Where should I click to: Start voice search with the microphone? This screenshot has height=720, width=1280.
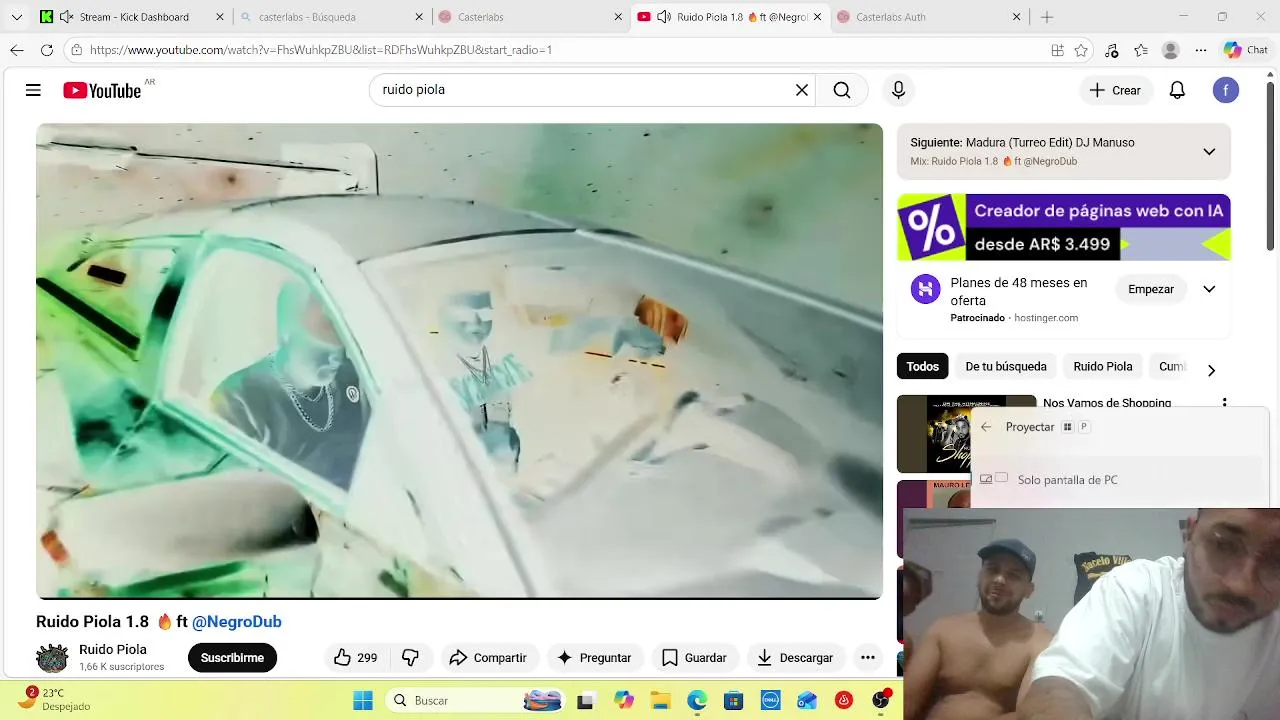coord(898,90)
